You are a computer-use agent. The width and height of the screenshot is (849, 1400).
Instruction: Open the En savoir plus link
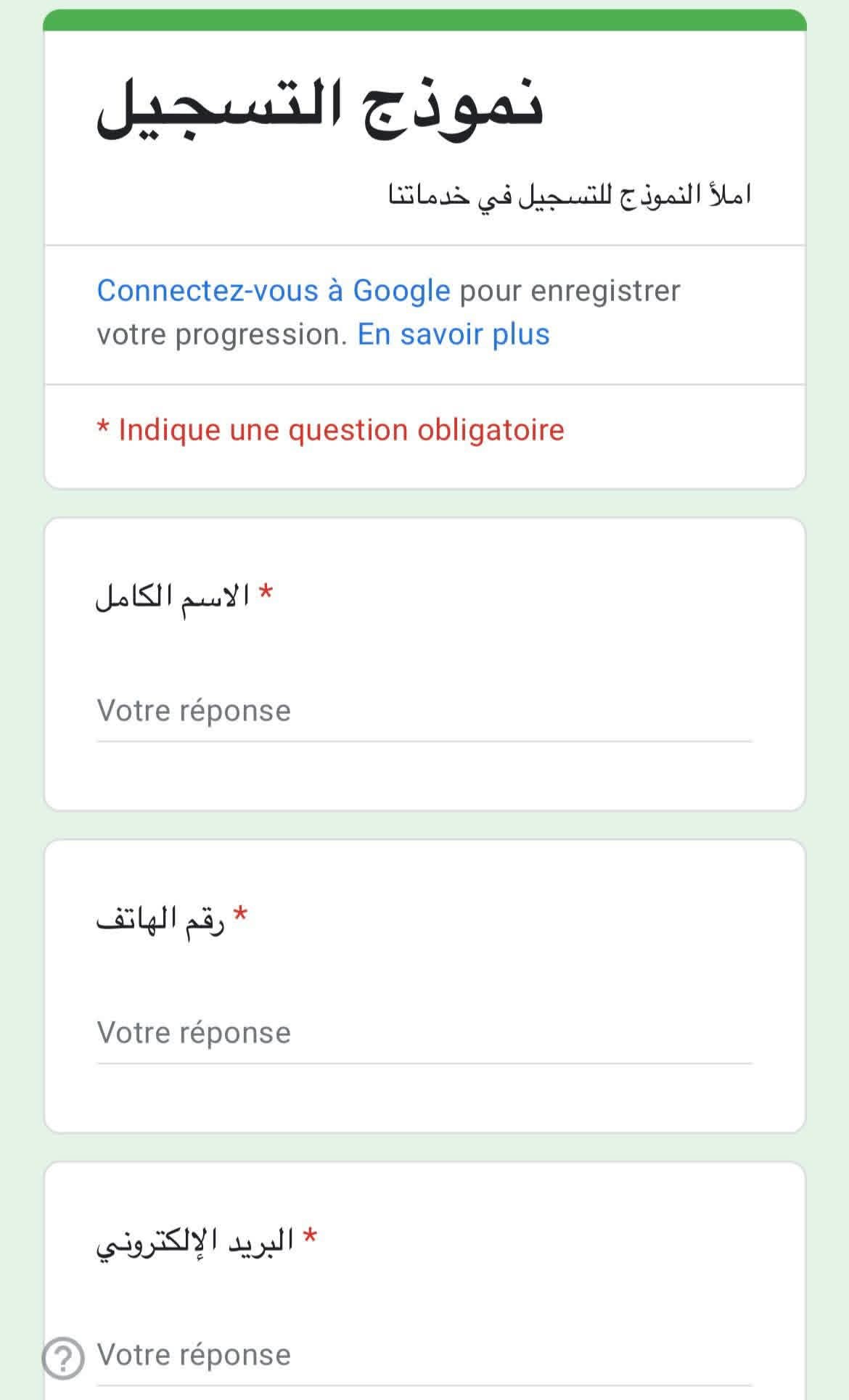[454, 334]
